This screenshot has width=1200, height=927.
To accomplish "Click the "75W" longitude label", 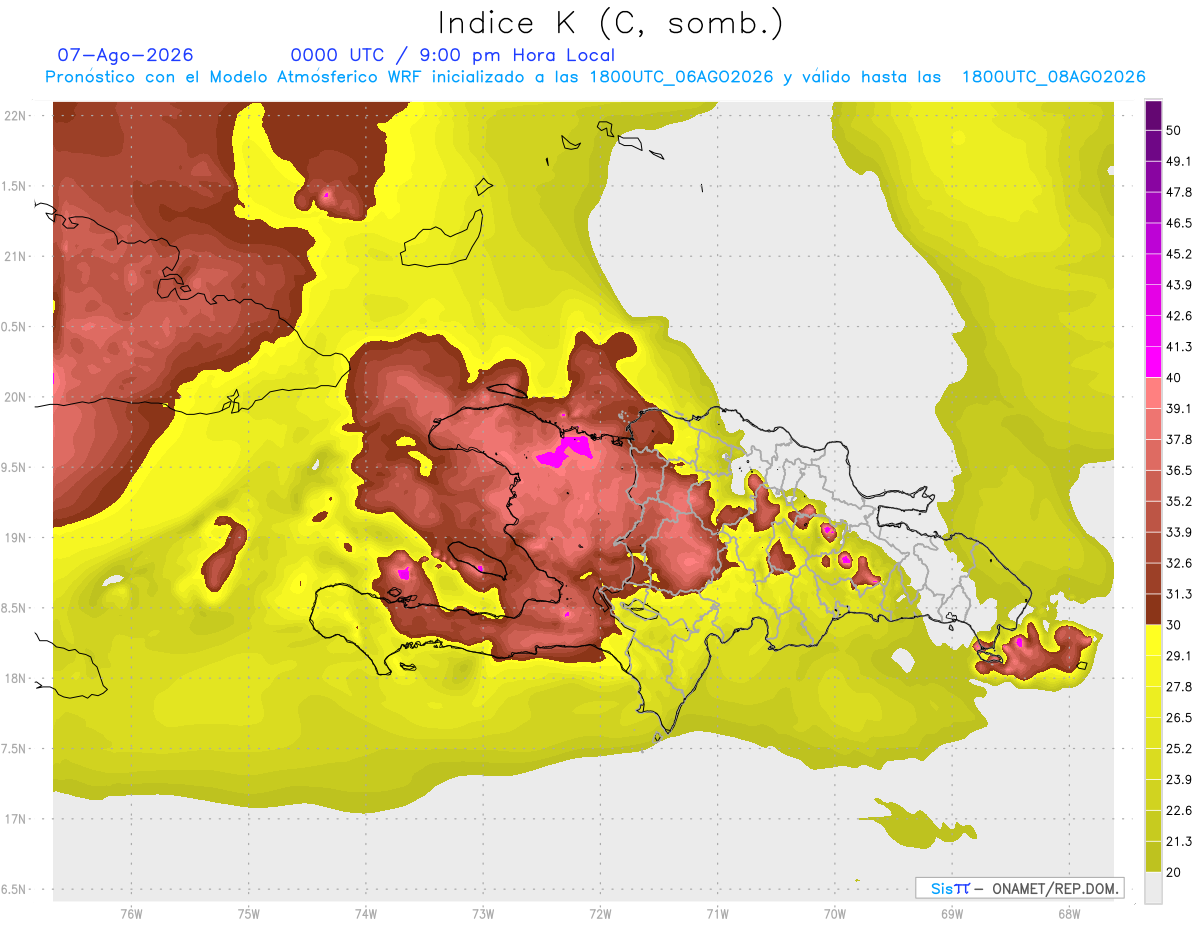I will tap(249, 913).
